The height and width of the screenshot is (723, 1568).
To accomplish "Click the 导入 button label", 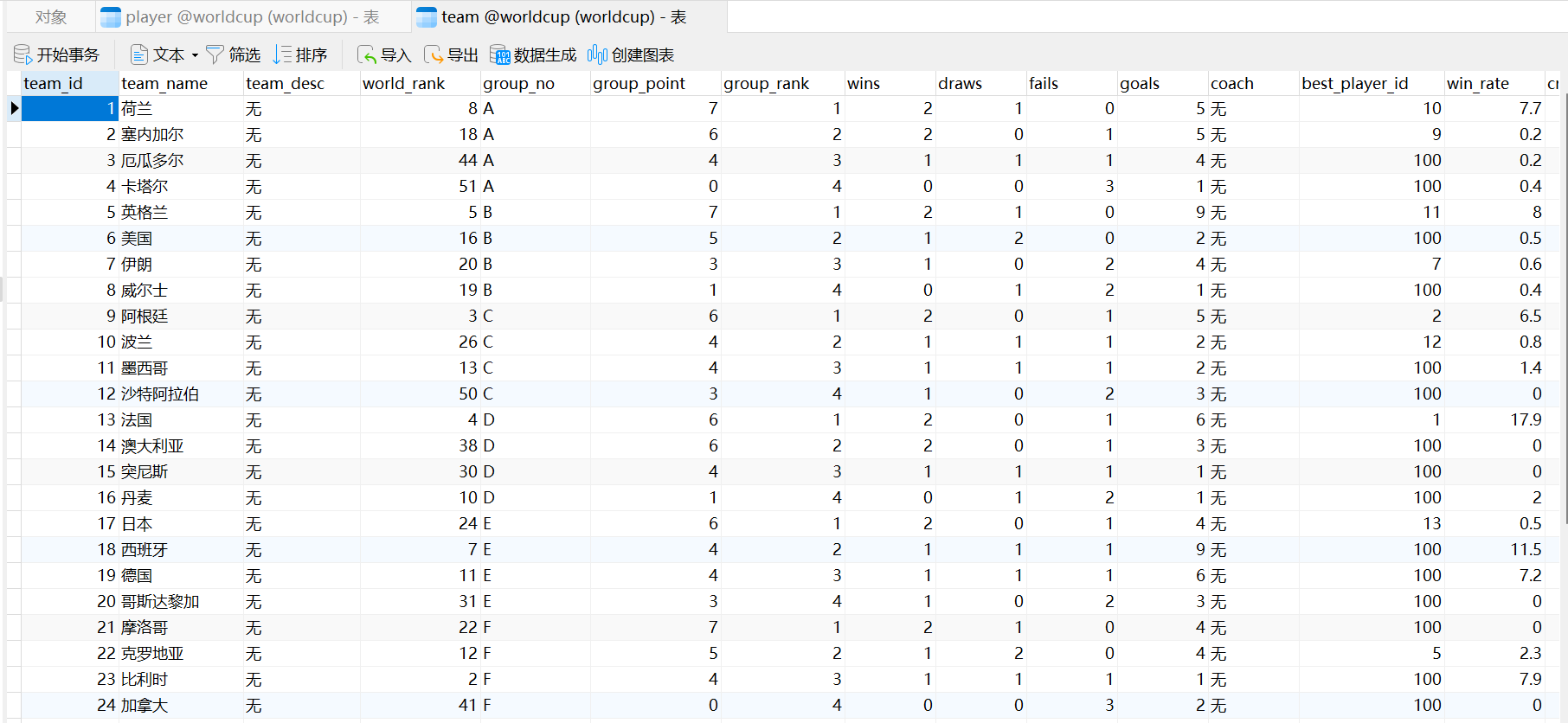I will pos(396,55).
